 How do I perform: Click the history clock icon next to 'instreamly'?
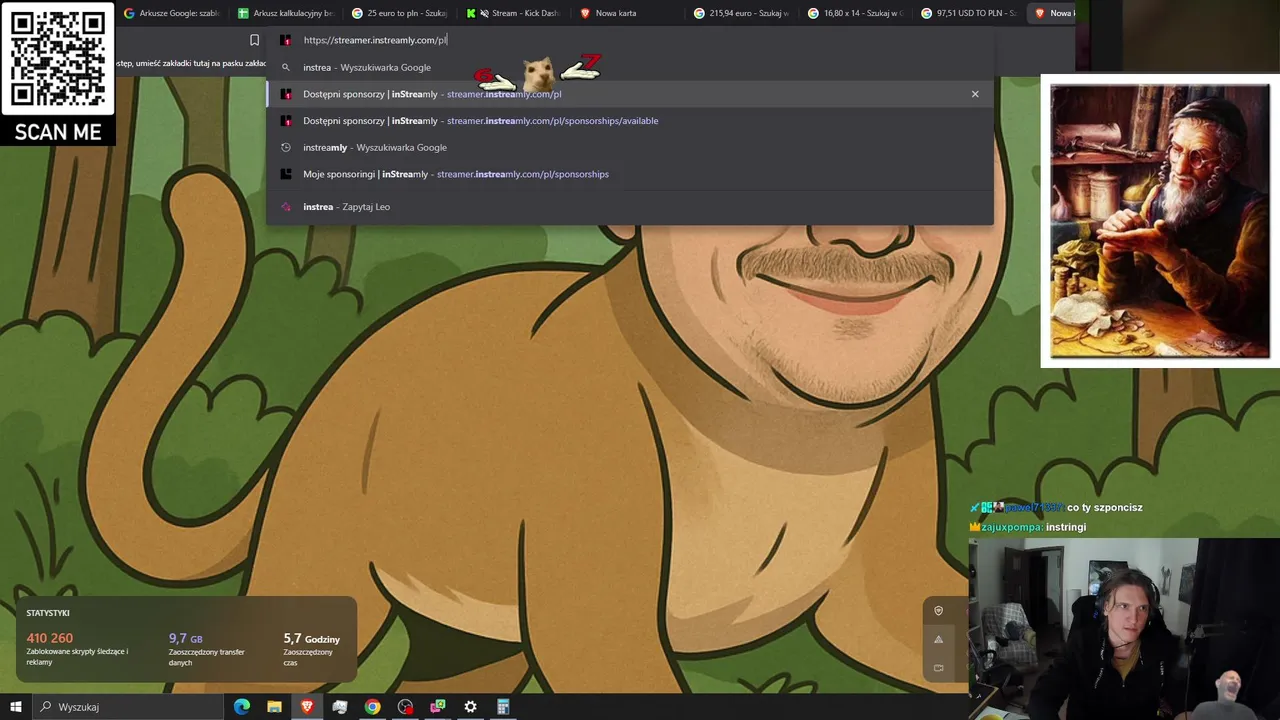pos(286,148)
